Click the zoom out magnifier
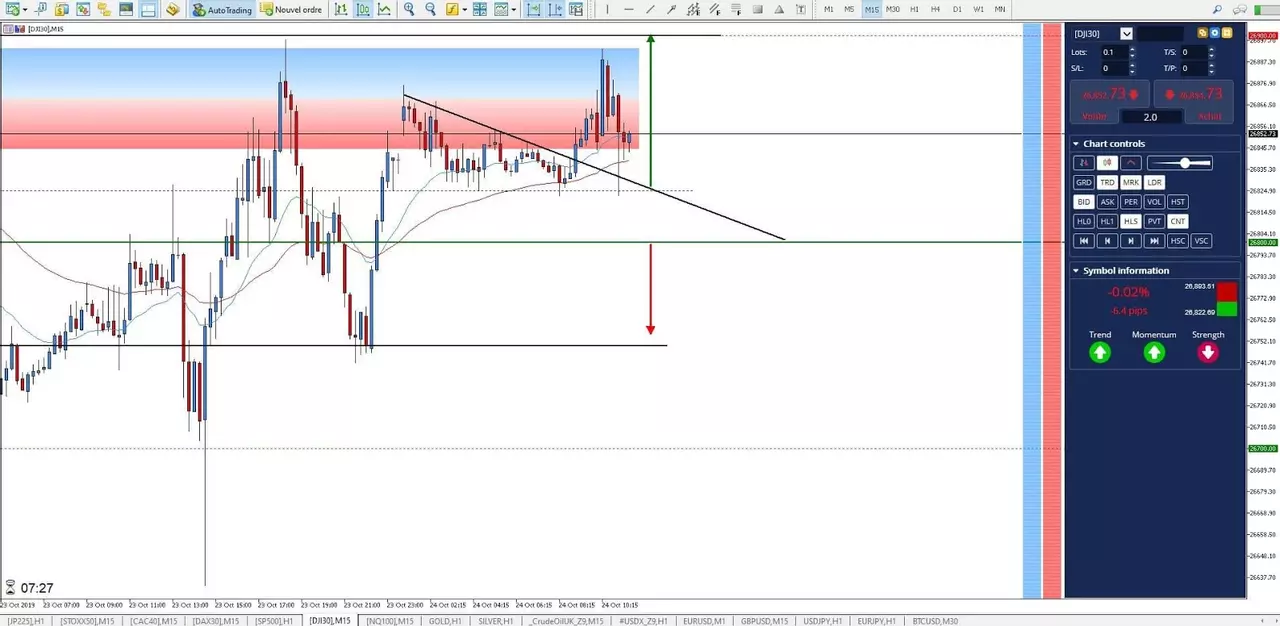The image size is (1280, 626). (x=430, y=9)
